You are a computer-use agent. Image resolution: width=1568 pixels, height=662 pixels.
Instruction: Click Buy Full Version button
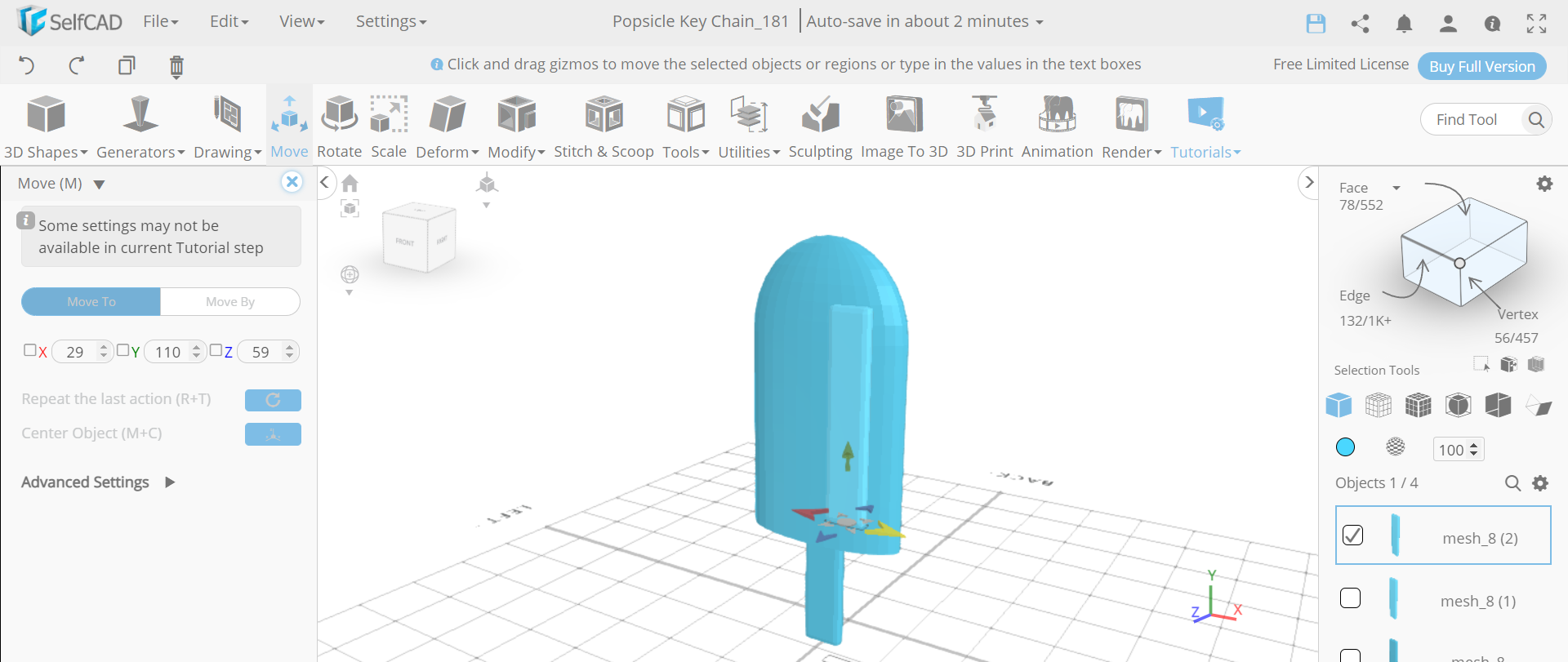pos(1481,66)
